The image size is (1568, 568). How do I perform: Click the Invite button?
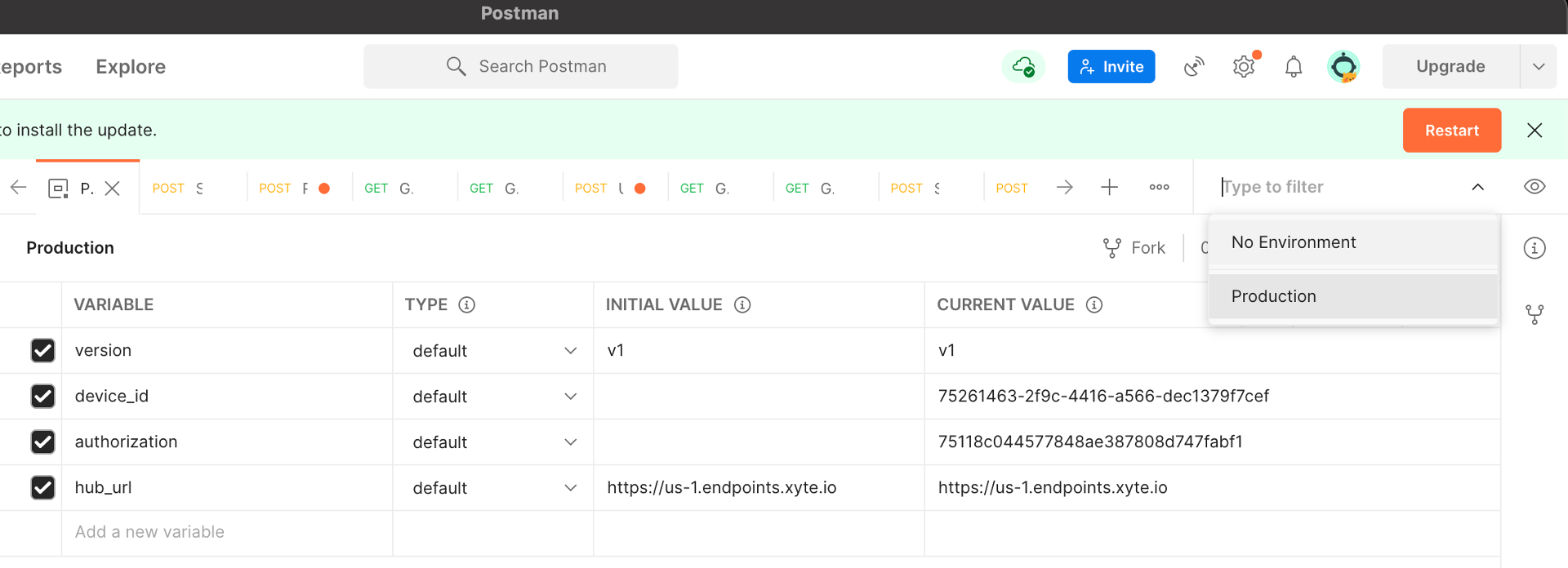click(x=1111, y=66)
